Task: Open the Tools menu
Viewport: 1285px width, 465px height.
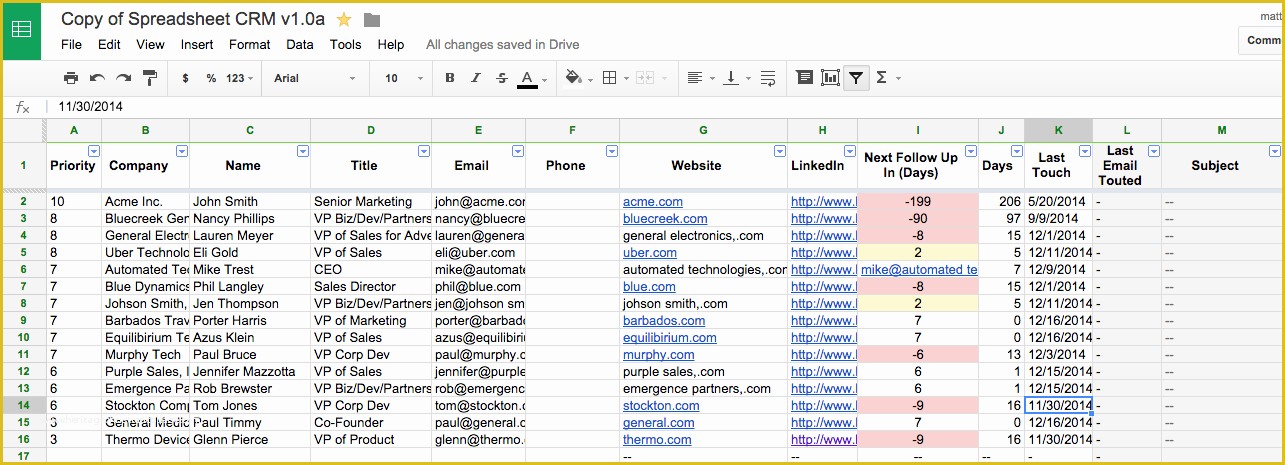Action: pyautogui.click(x=346, y=44)
